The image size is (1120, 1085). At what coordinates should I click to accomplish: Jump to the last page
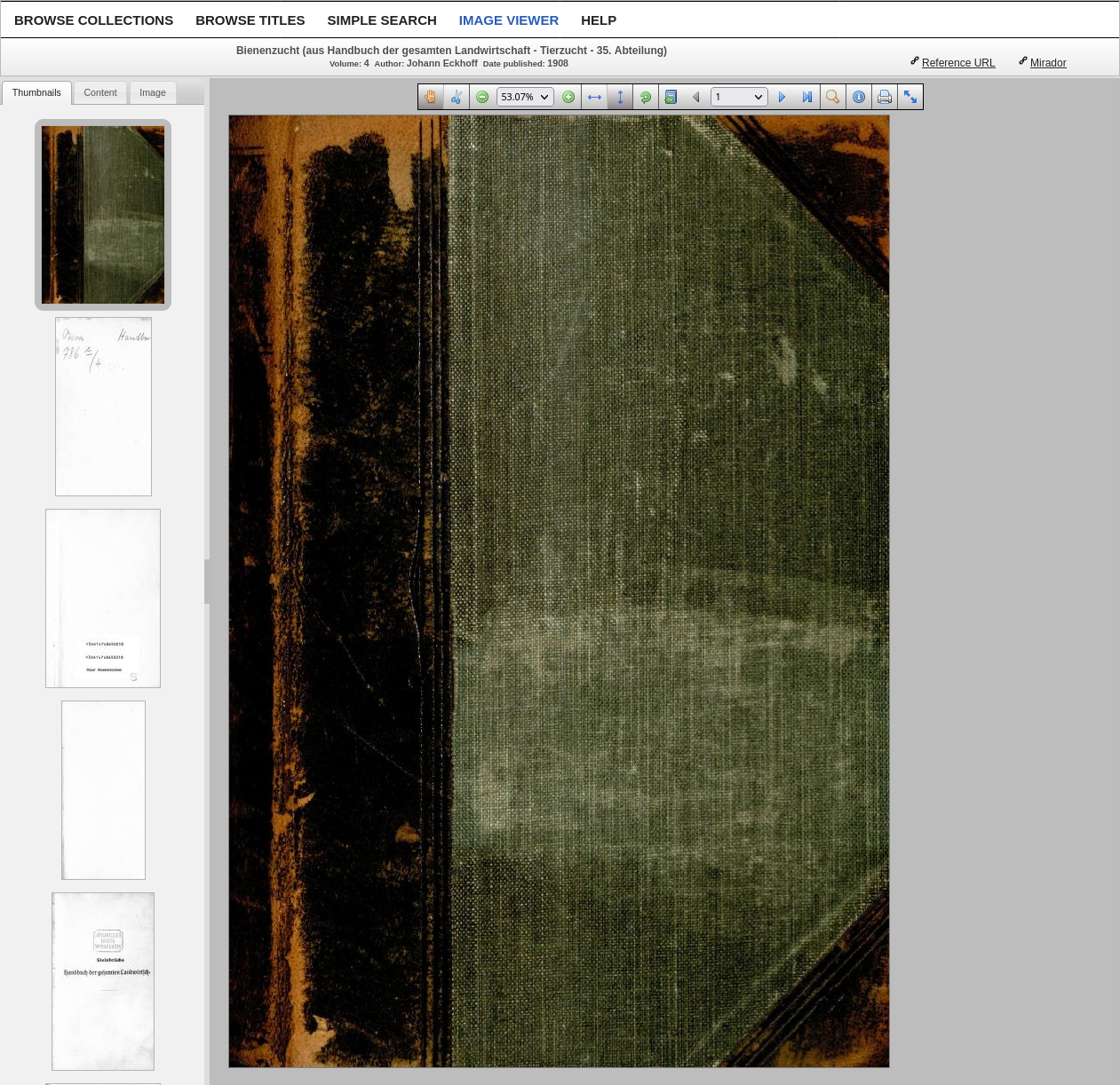pos(806,97)
